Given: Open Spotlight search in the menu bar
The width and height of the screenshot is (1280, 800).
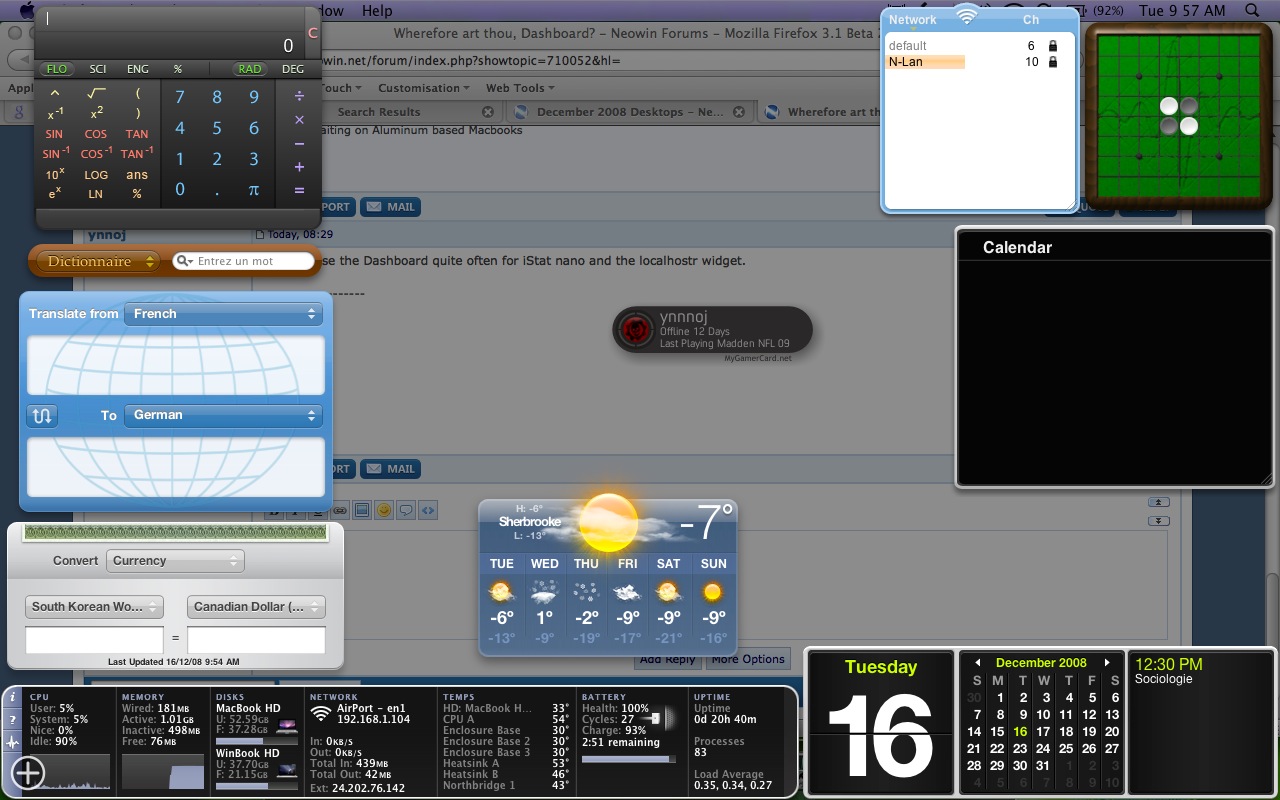Looking at the screenshot, I should pyautogui.click(x=1253, y=11).
